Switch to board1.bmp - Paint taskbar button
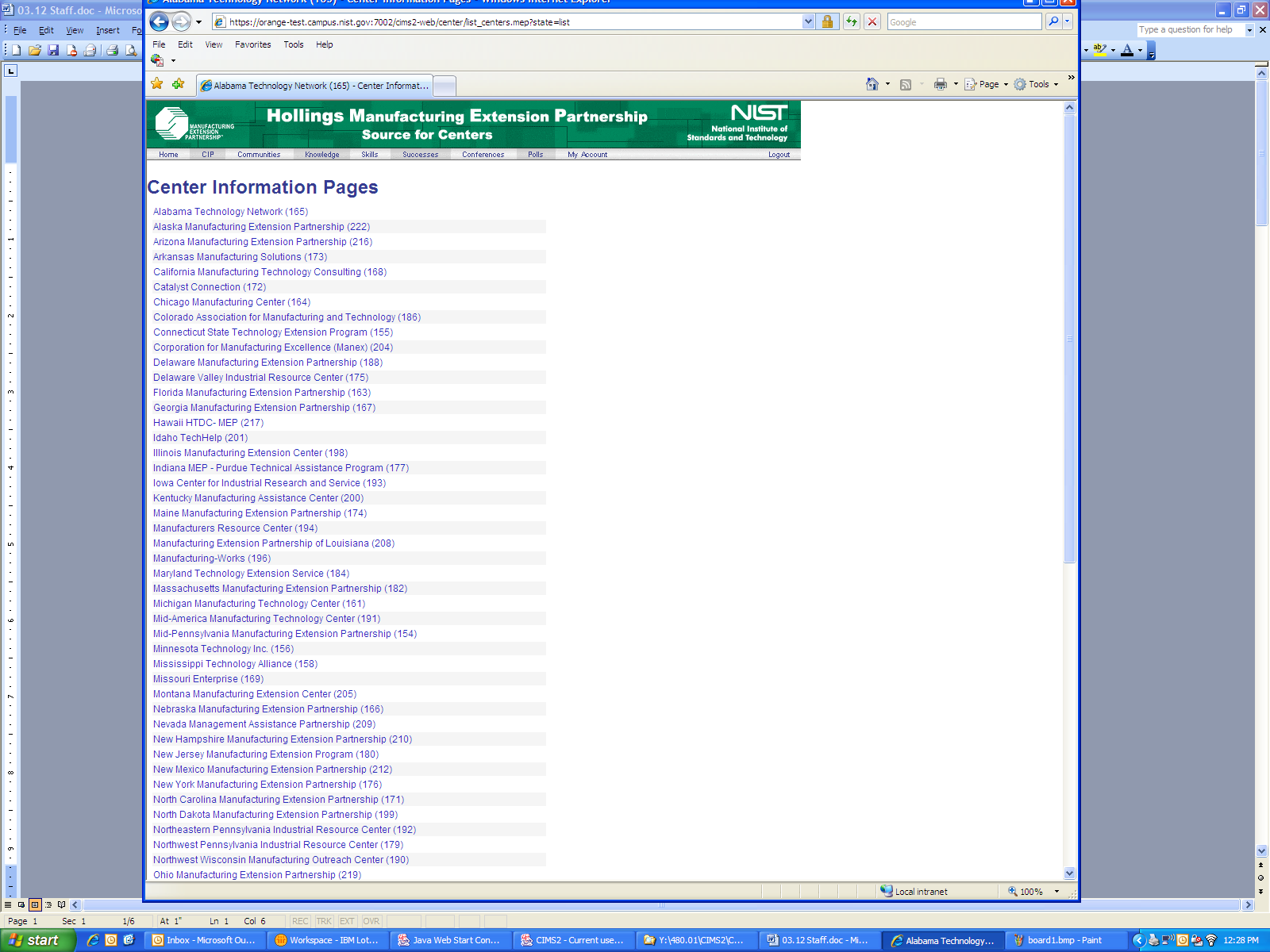Image resolution: width=1270 pixels, height=952 pixels. tap(1066, 940)
